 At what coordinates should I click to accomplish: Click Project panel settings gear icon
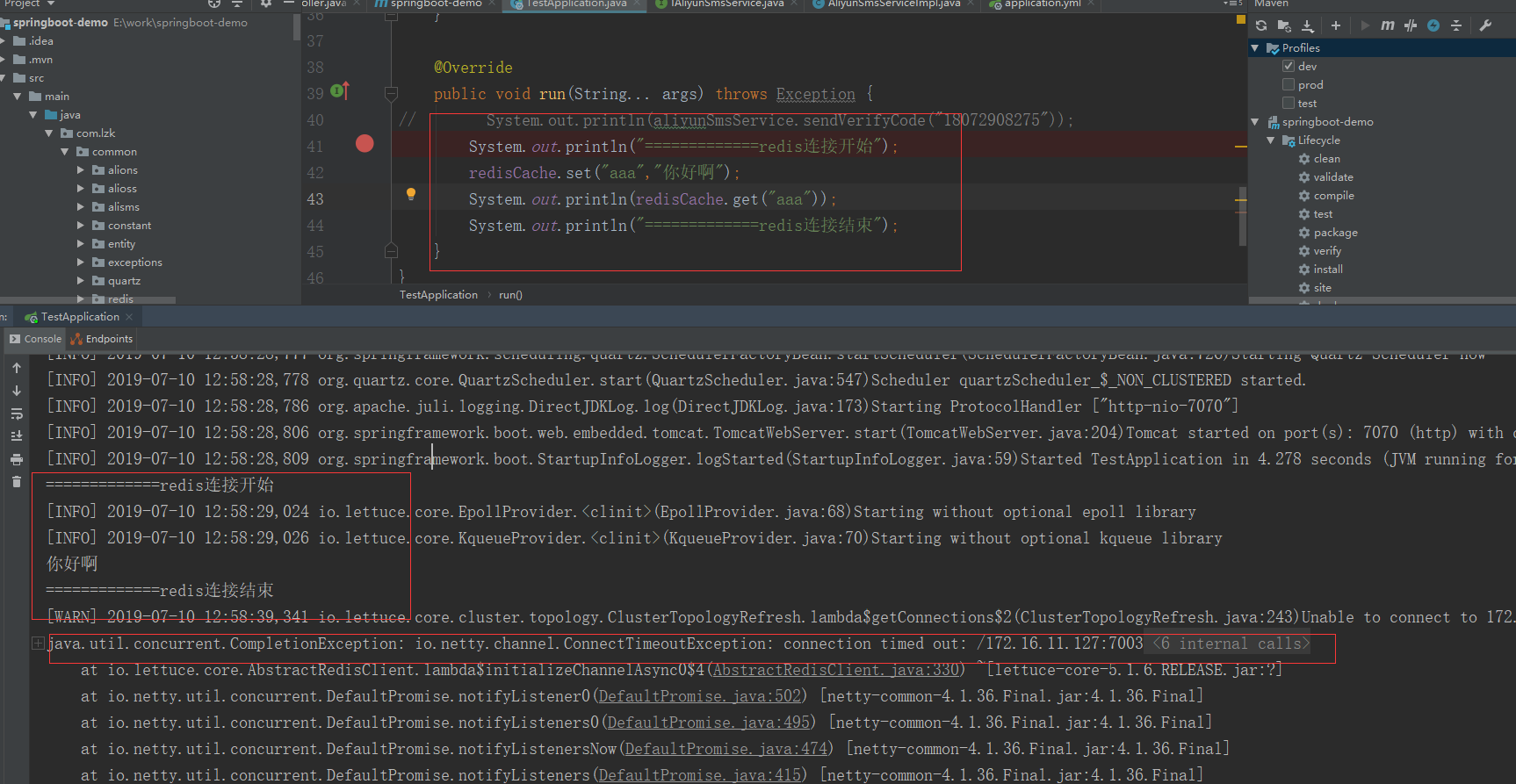coord(266,4)
